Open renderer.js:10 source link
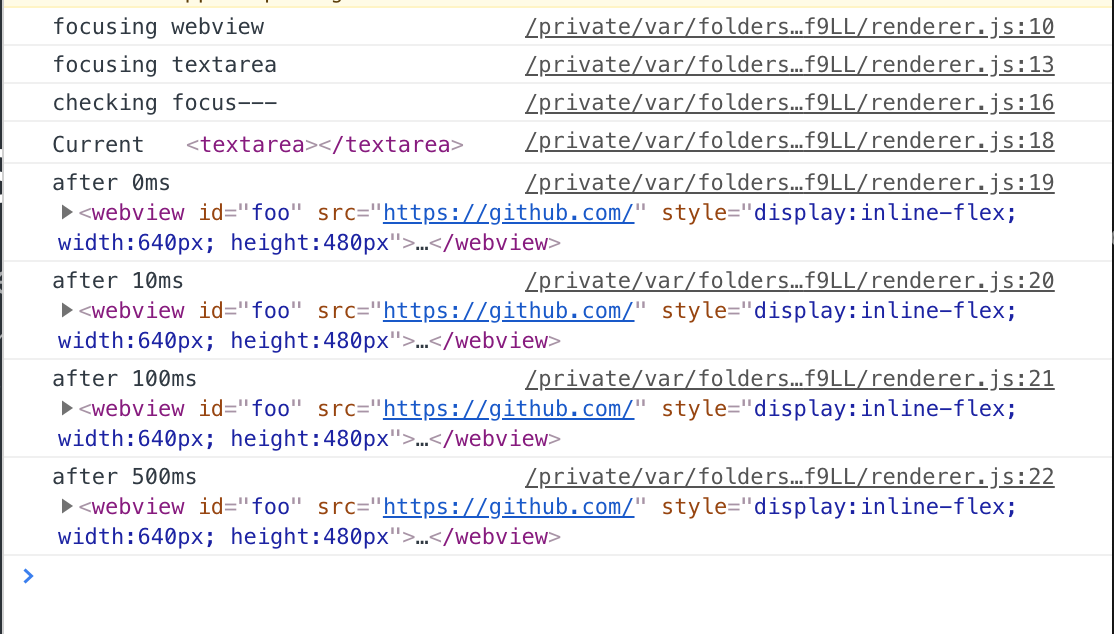This screenshot has height=634, width=1114. (x=789, y=27)
